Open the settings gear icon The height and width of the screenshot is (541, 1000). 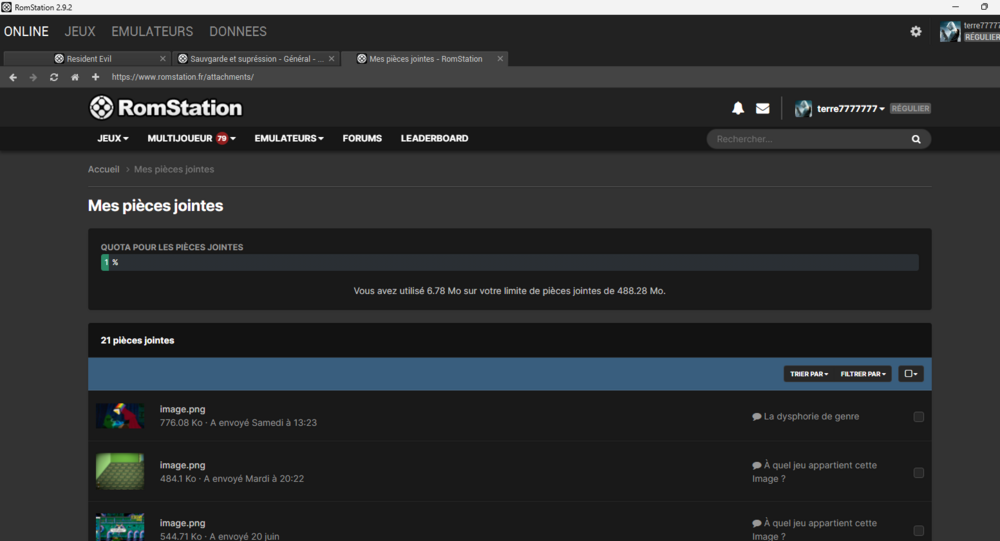coord(916,32)
